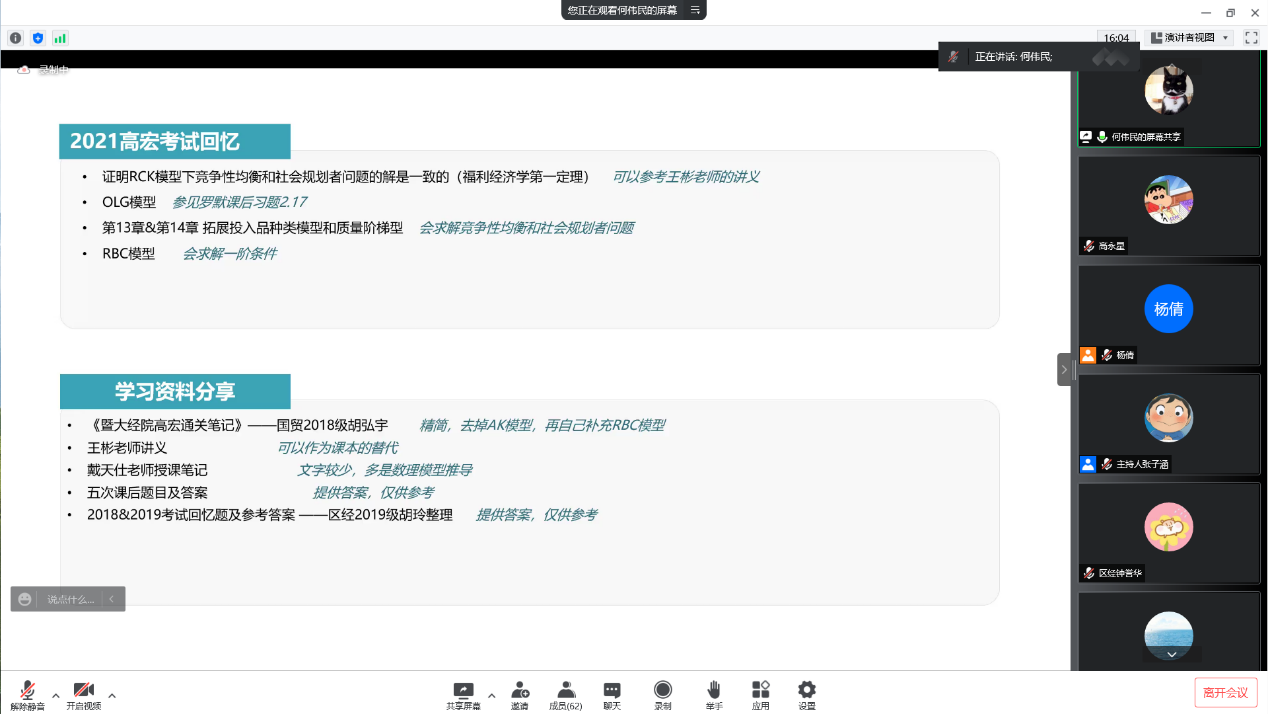Open the settings (设置) gear icon
1268x714 pixels.
coord(807,692)
